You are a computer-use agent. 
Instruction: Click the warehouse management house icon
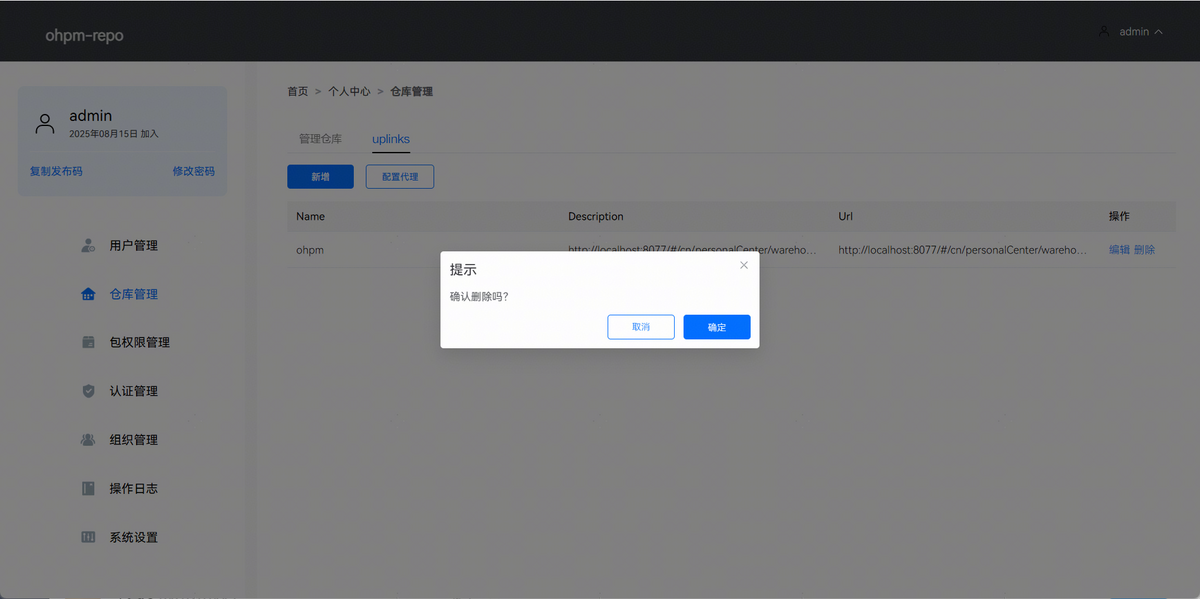pos(88,294)
